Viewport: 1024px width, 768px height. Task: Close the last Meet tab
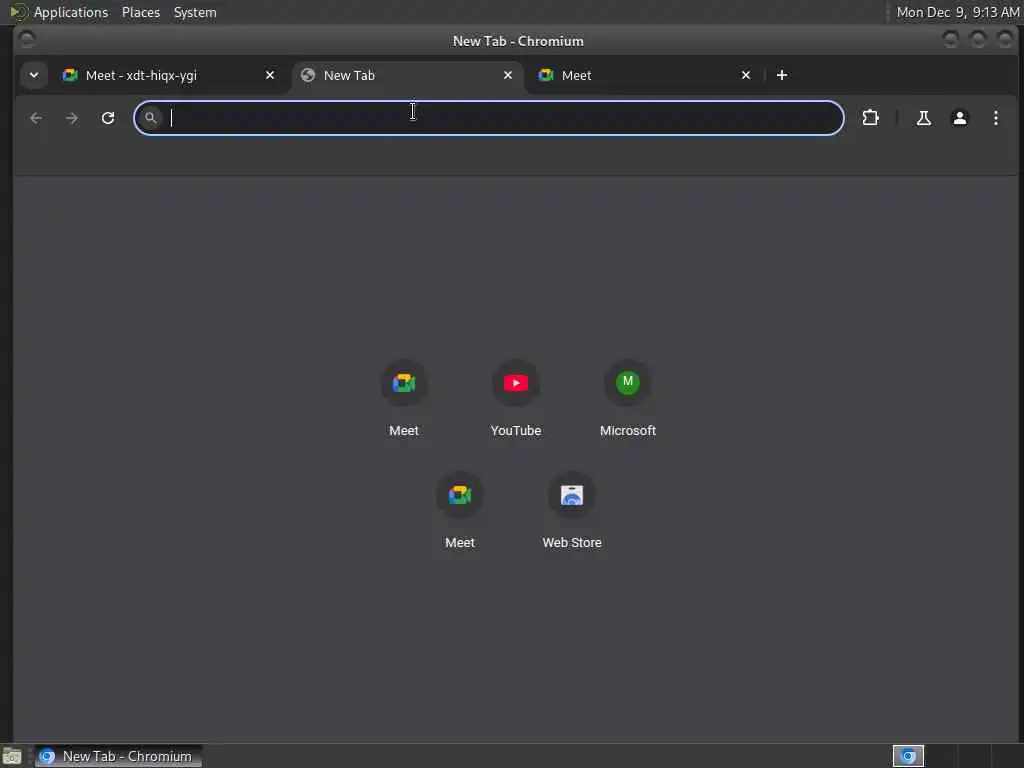coord(746,75)
